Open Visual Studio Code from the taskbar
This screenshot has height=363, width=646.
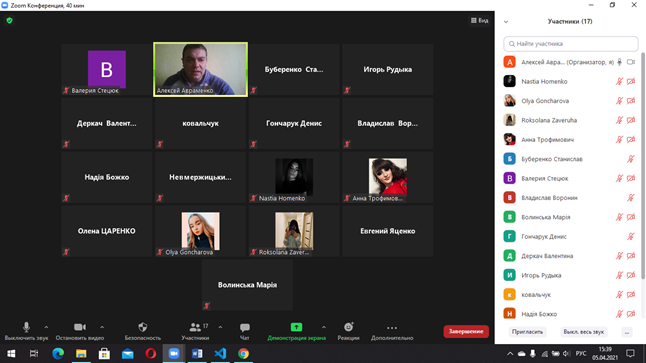click(220, 354)
